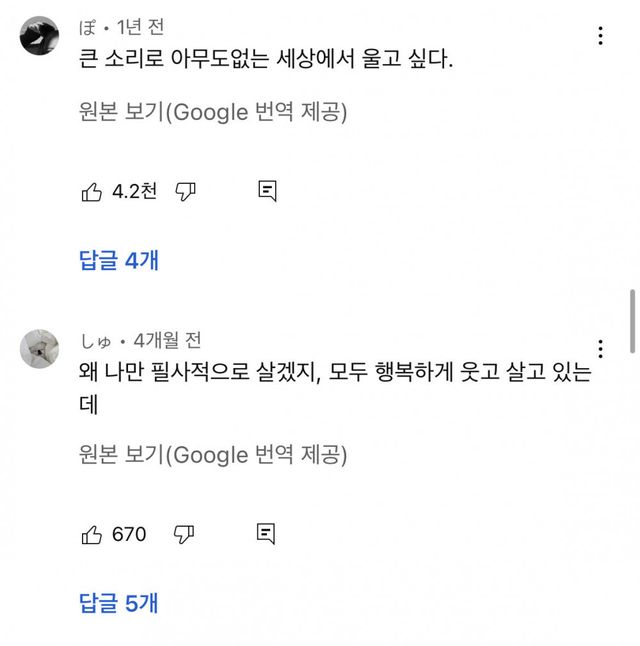This screenshot has width=640, height=646.
Task: Expand 답글 4개 replies
Action: [119, 261]
